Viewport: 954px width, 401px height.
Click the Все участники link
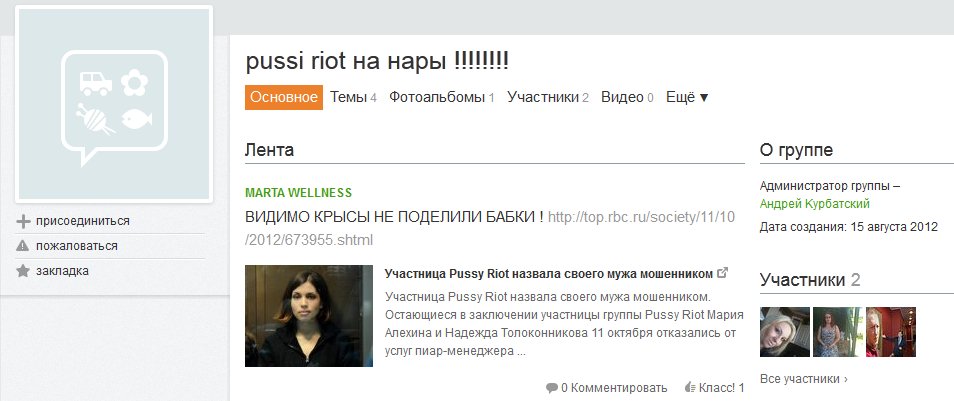click(804, 379)
